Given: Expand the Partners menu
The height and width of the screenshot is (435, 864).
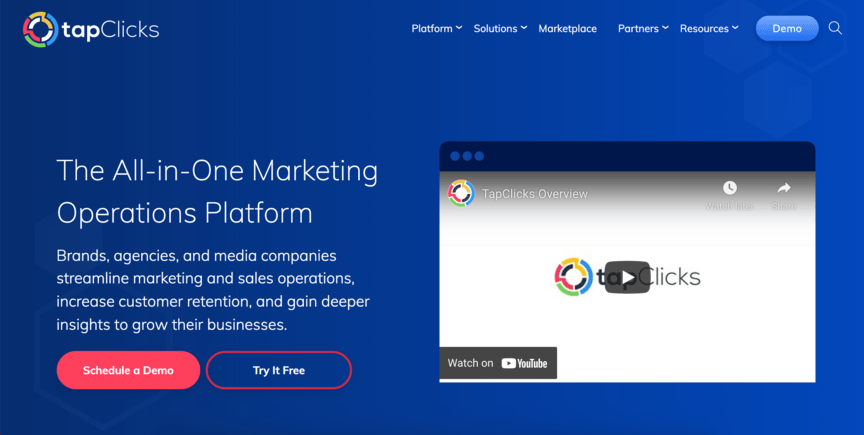Looking at the screenshot, I should pyautogui.click(x=643, y=29).
